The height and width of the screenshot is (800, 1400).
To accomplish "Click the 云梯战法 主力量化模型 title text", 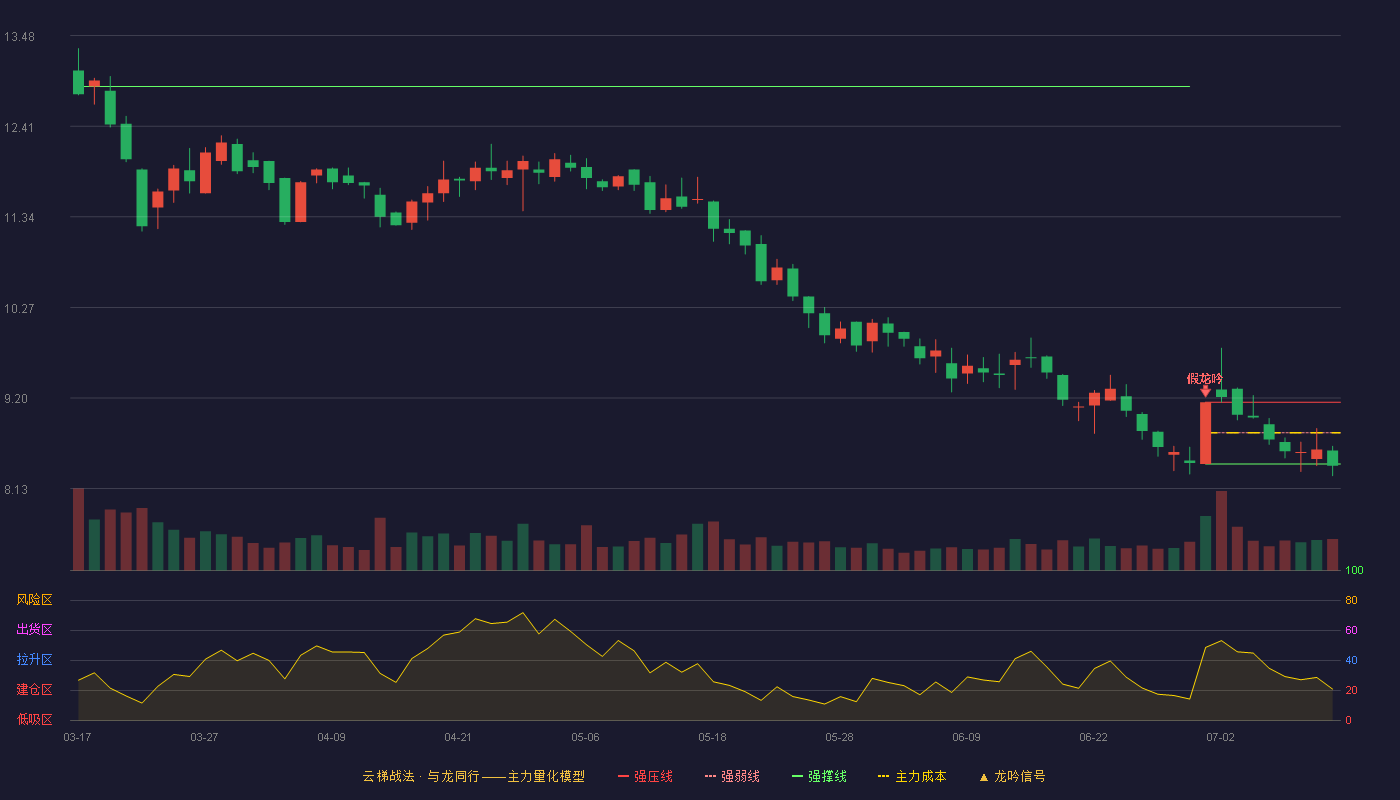I will (473, 776).
